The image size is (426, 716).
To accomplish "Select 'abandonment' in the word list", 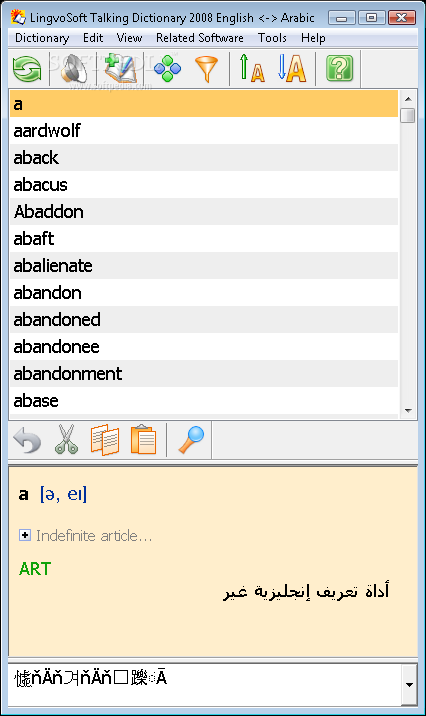I will pos(204,374).
